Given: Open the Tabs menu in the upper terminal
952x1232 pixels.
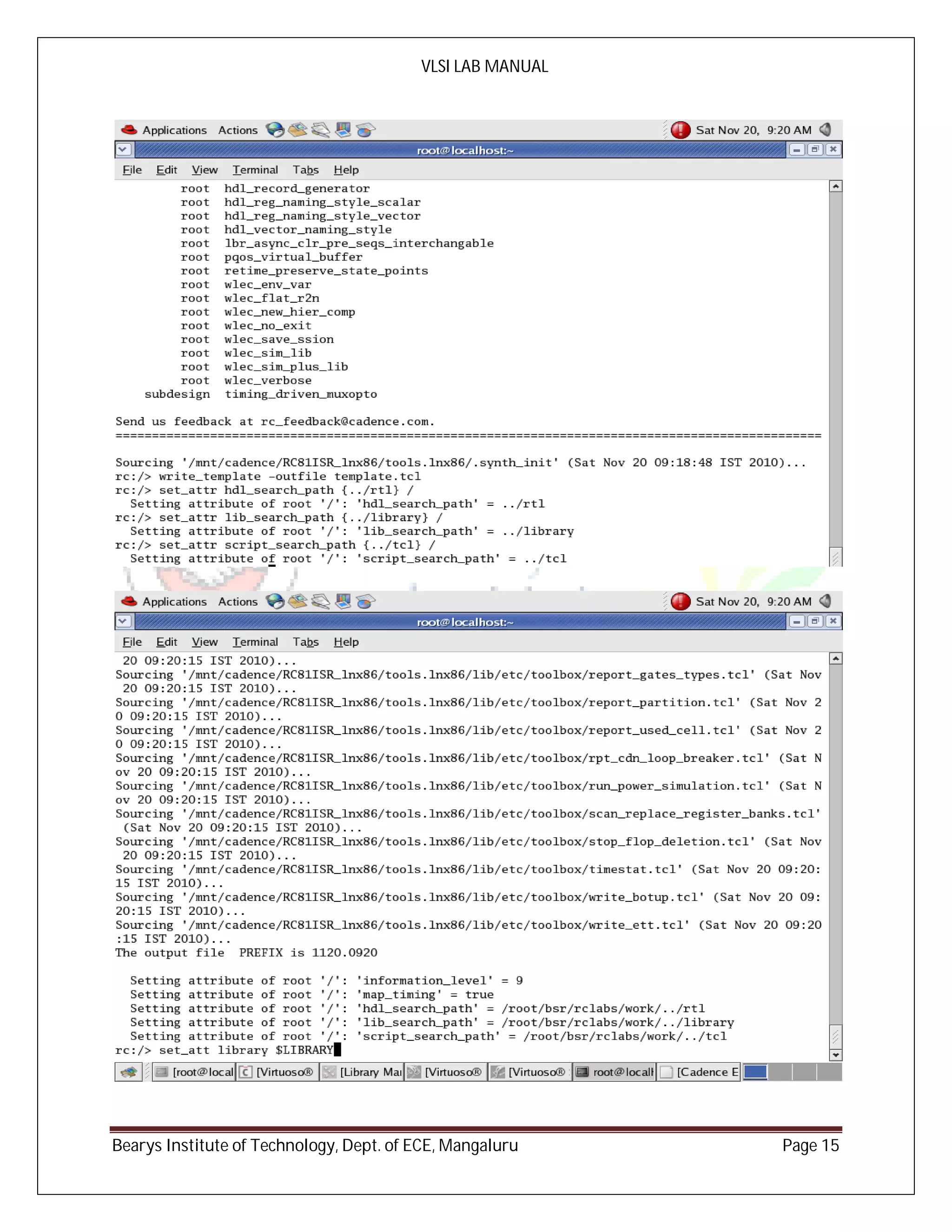Looking at the screenshot, I should tap(305, 170).
